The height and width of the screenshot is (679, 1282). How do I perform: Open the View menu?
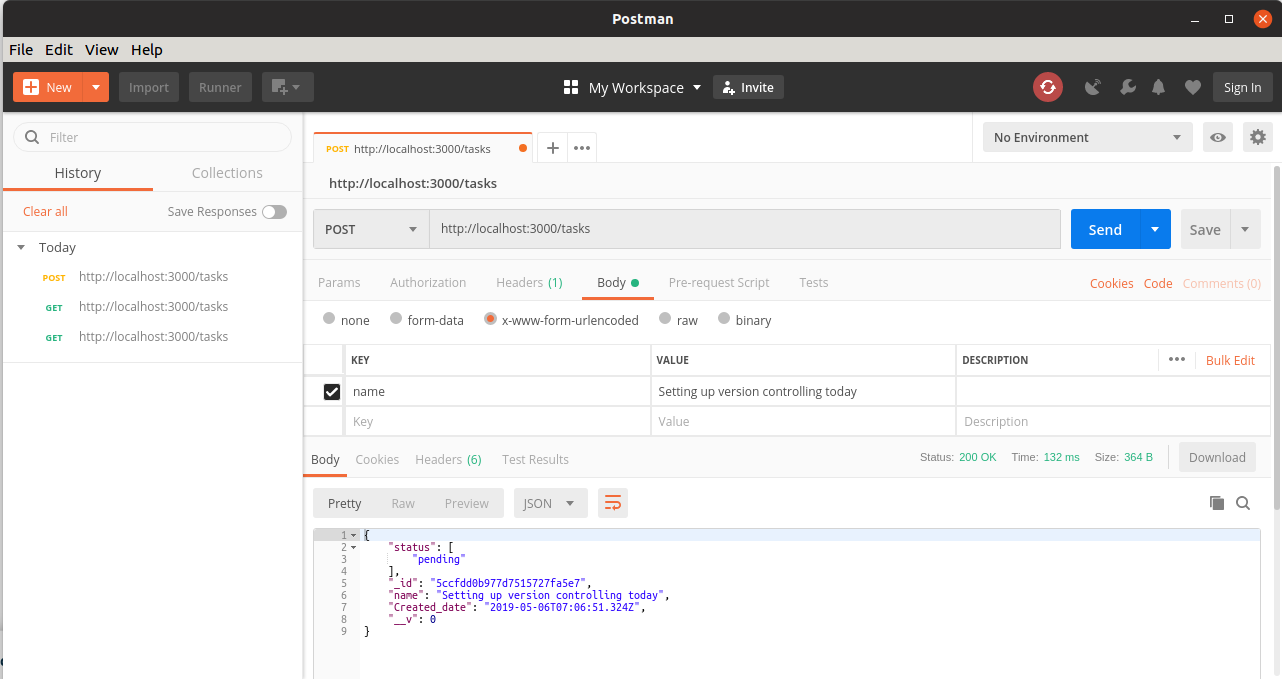[x=102, y=49]
